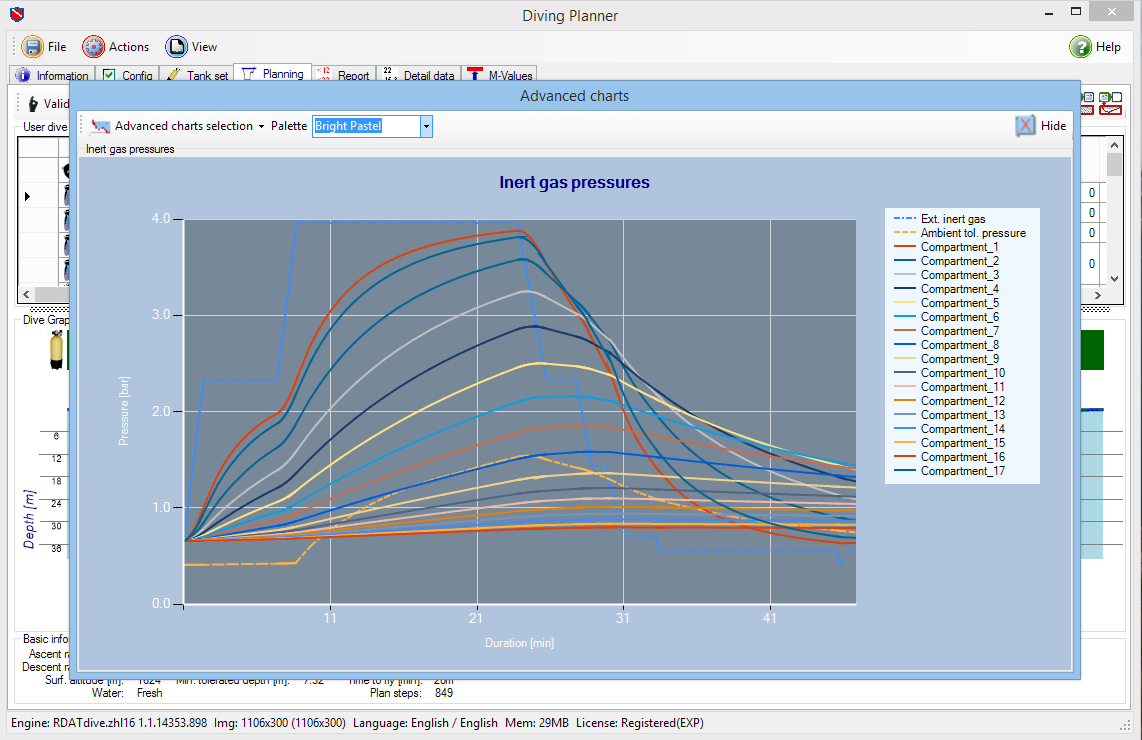Image resolution: width=1142 pixels, height=740 pixels.
Task: Open the View menu icon
Action: (x=176, y=47)
